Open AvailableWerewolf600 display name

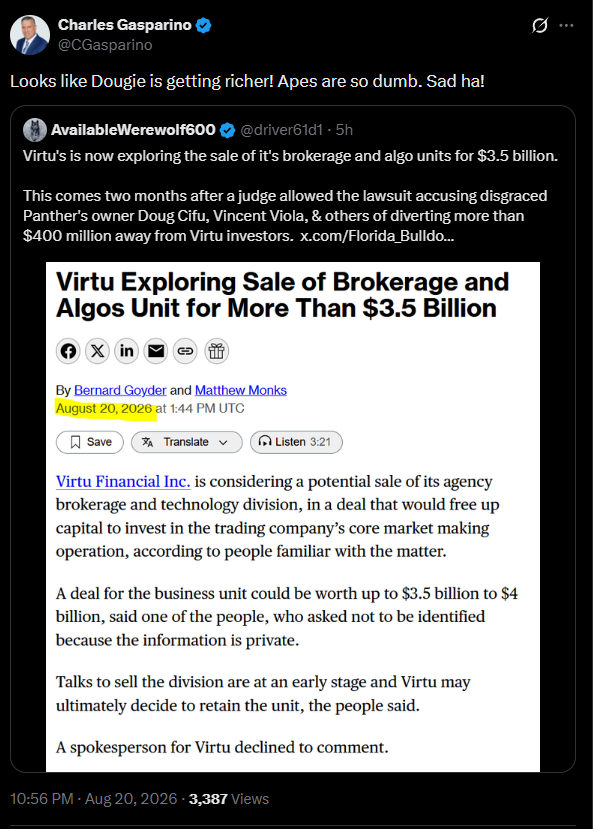(133, 130)
